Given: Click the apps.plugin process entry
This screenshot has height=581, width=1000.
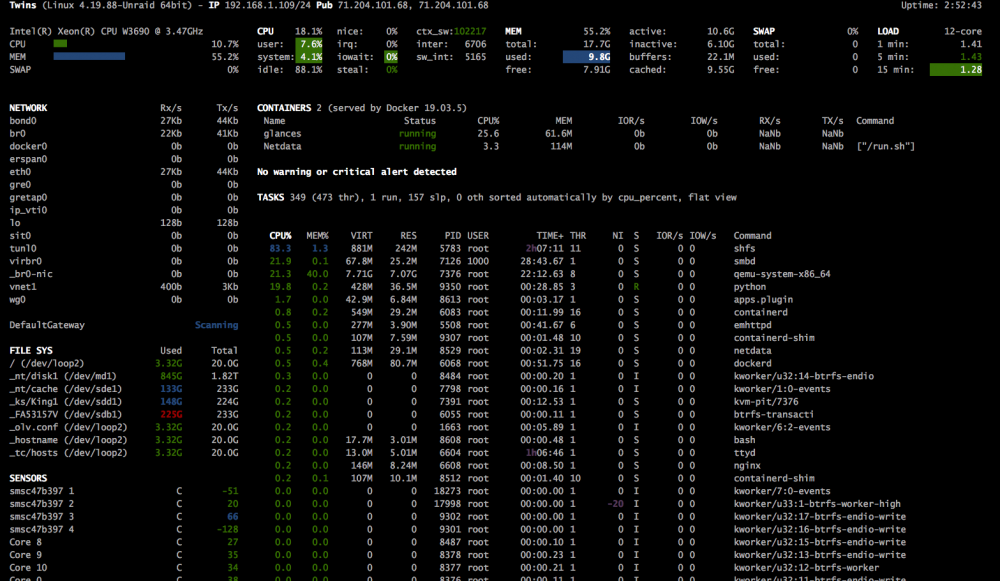Looking at the screenshot, I should click(x=763, y=299).
